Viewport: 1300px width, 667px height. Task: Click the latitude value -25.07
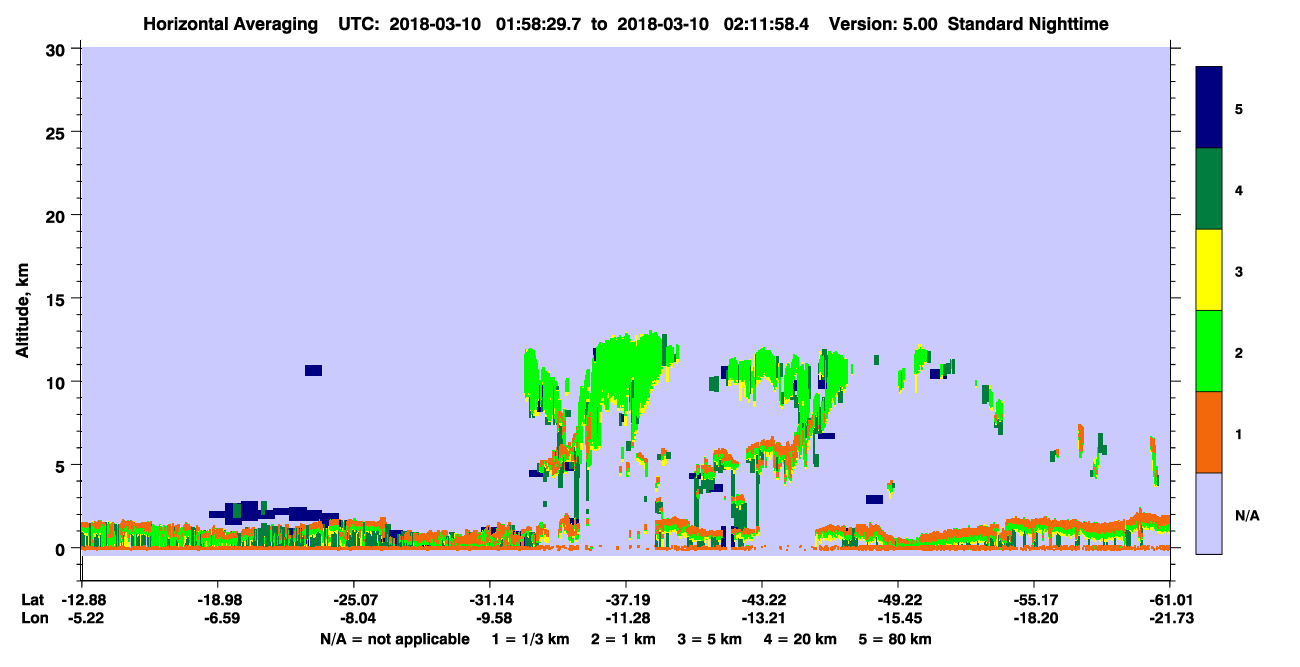(353, 600)
